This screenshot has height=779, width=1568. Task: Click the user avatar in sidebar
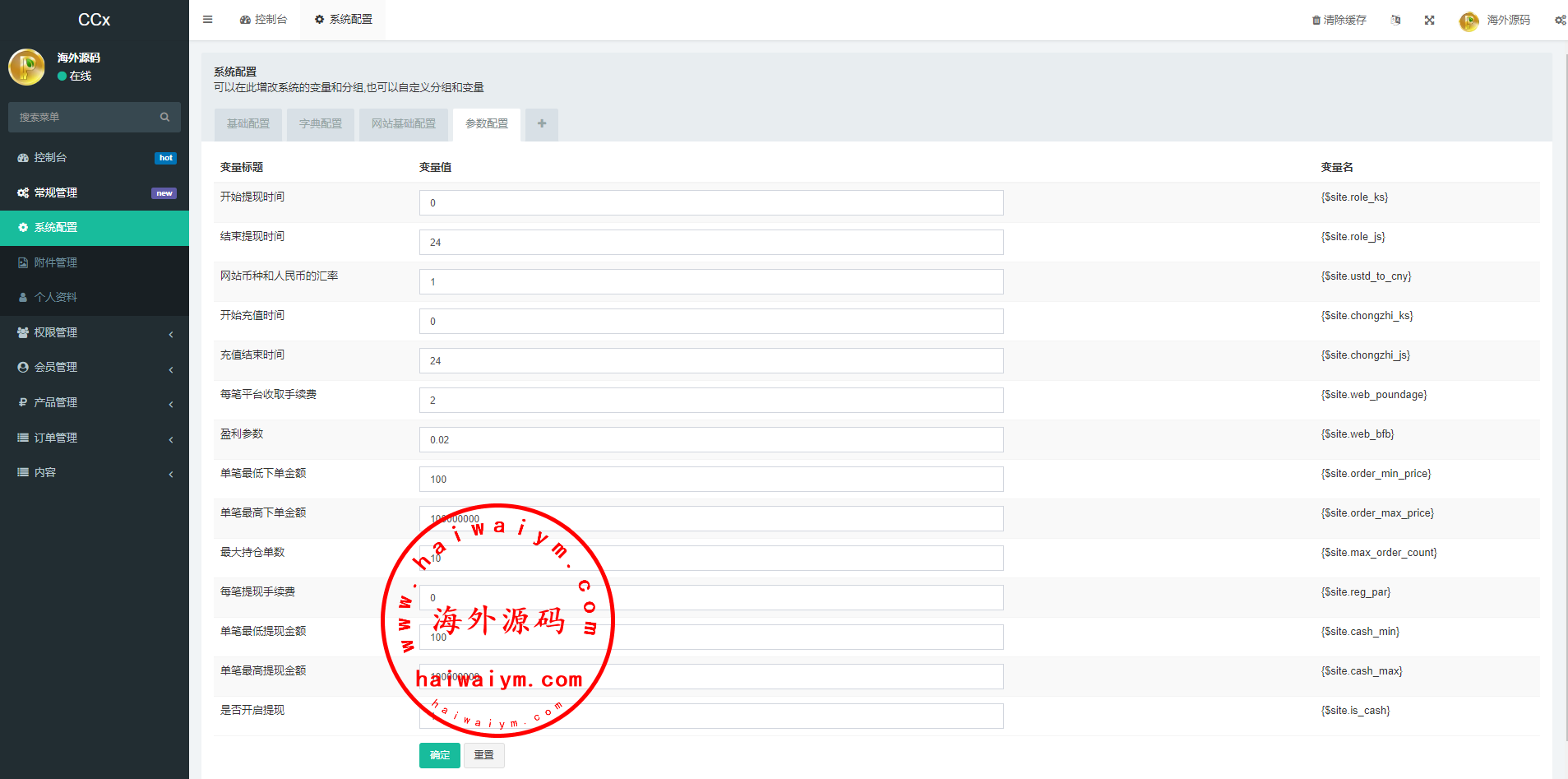[x=26, y=67]
